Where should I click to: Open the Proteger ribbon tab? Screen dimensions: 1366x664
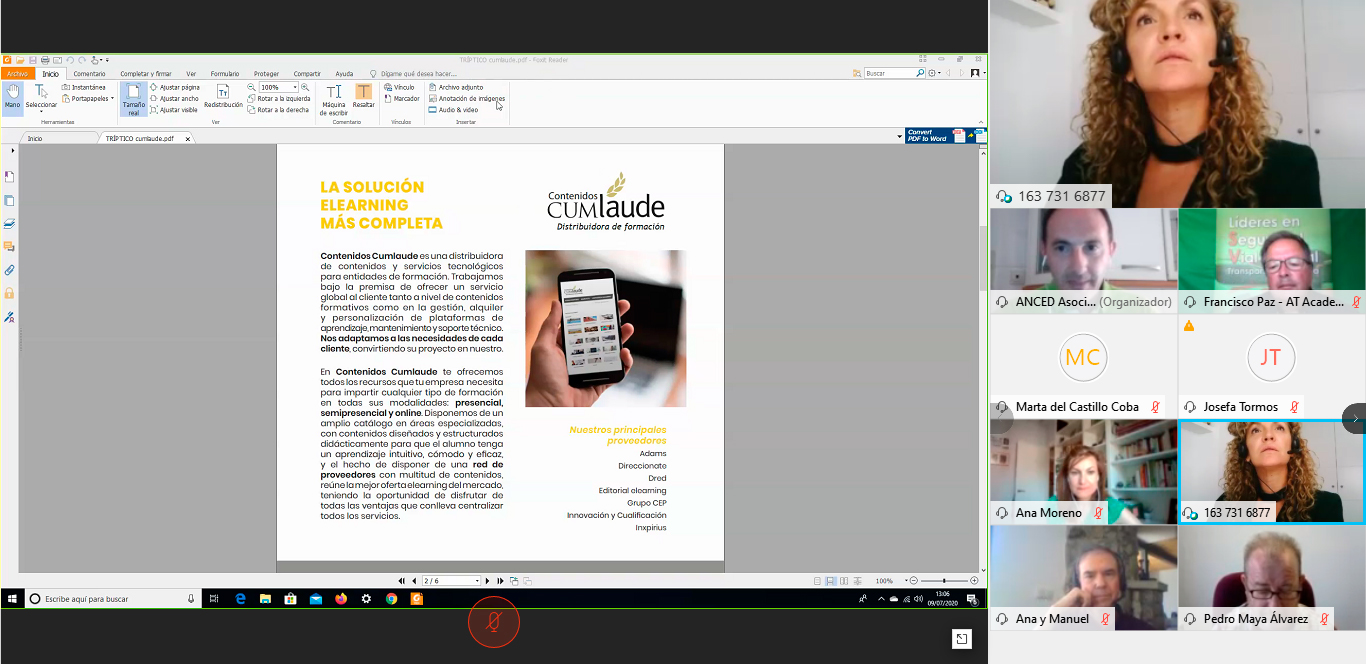266,73
